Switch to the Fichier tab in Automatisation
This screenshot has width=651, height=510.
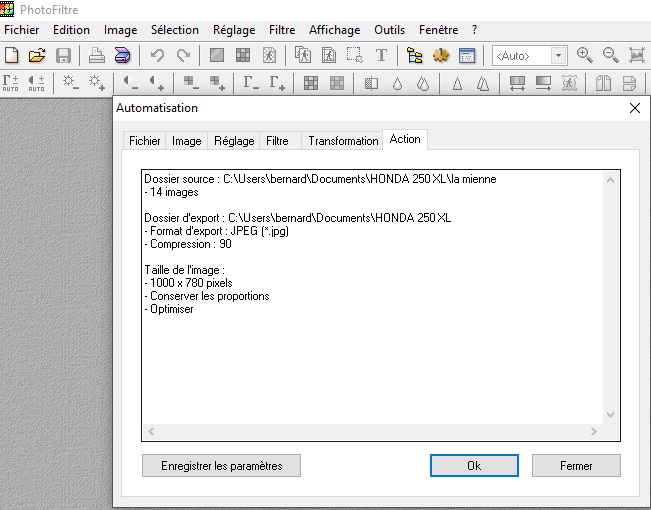click(144, 141)
